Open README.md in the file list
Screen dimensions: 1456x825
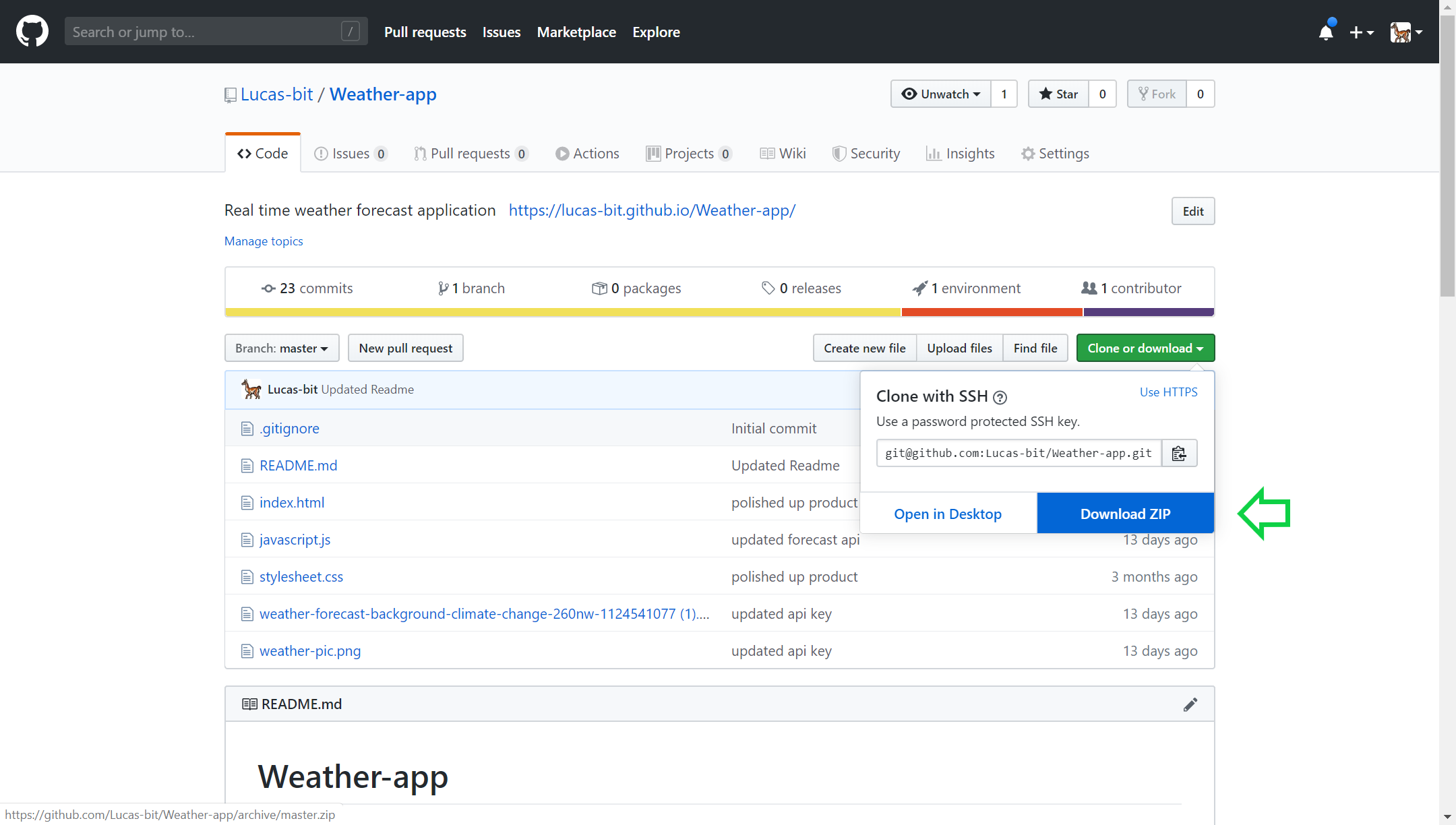coord(299,465)
